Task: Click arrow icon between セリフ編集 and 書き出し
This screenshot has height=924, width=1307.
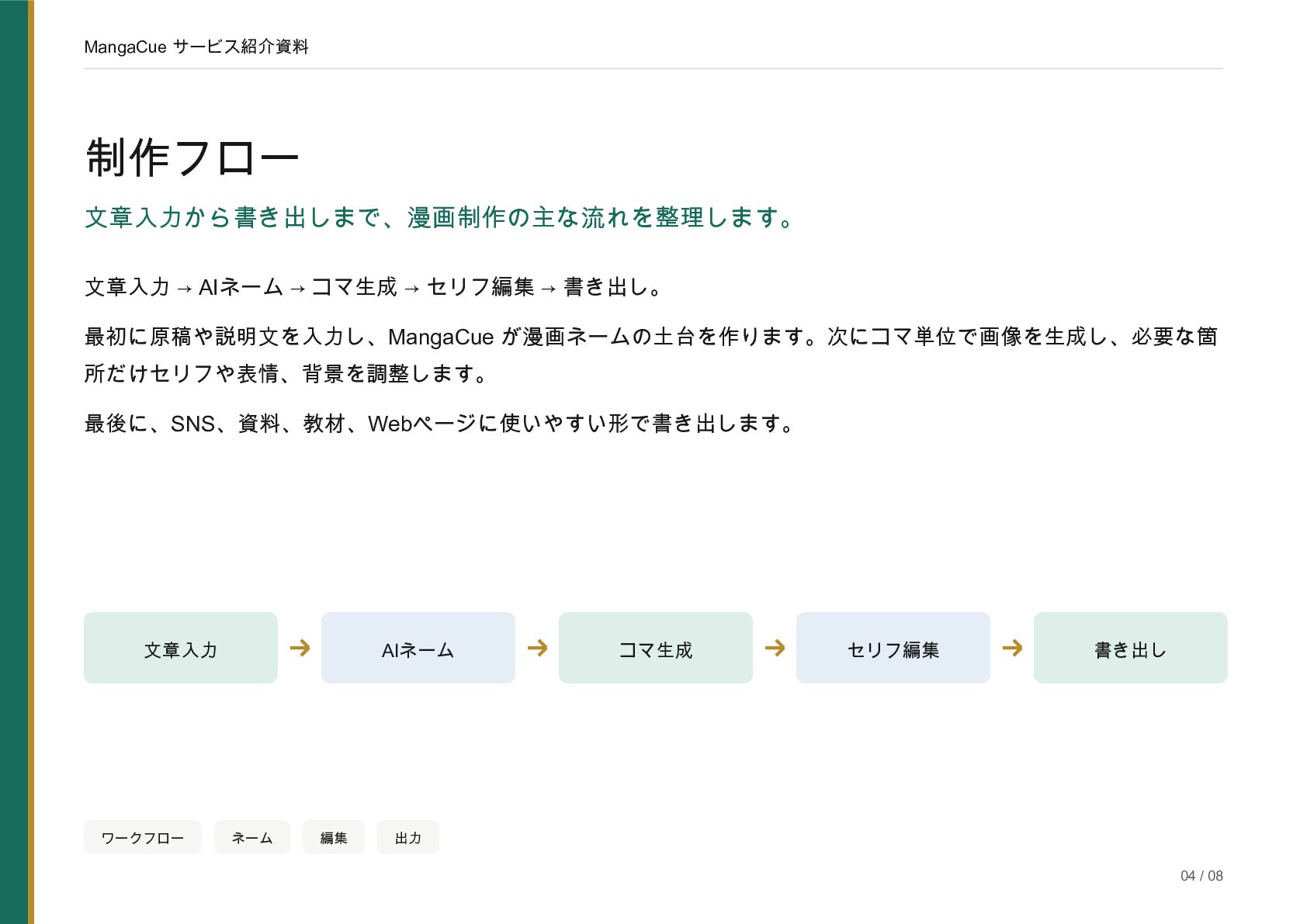Action: pyautogui.click(x=1012, y=648)
